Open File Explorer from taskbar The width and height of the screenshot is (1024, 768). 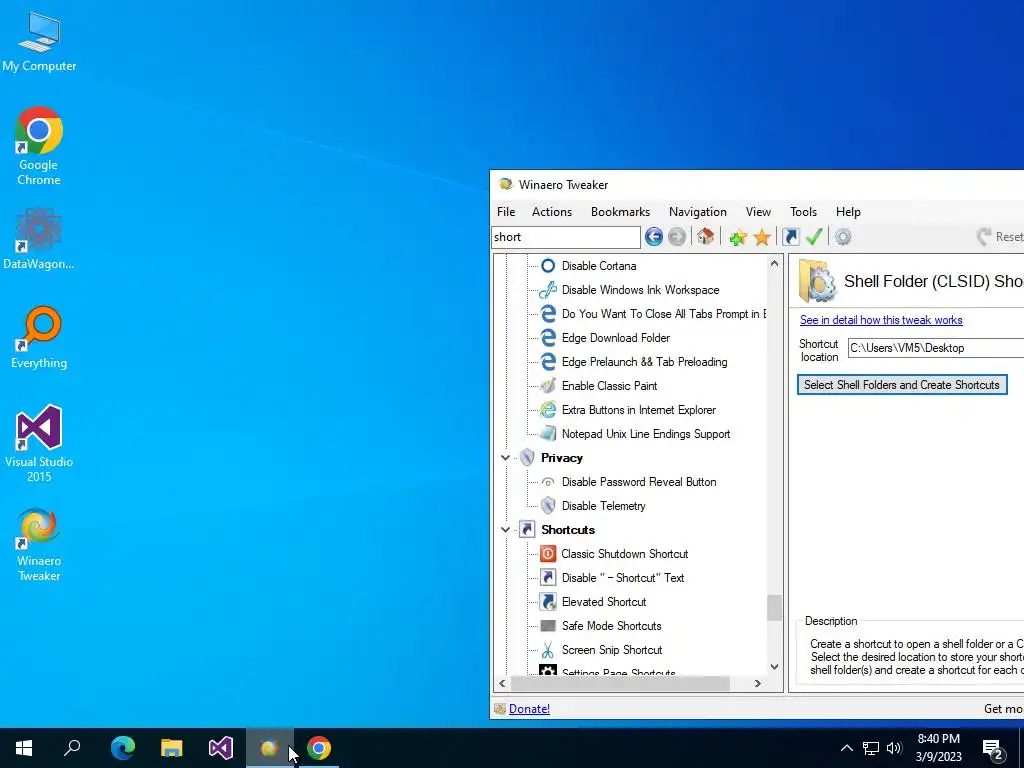[172, 748]
